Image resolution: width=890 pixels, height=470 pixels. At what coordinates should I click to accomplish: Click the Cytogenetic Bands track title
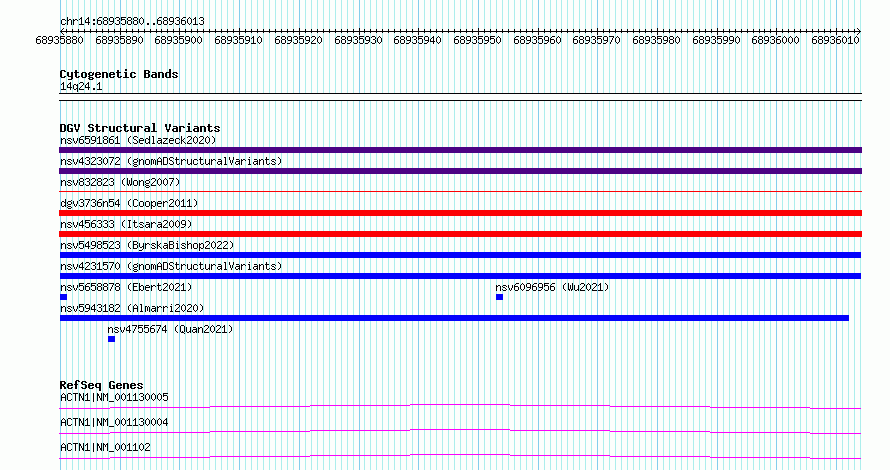[119, 74]
